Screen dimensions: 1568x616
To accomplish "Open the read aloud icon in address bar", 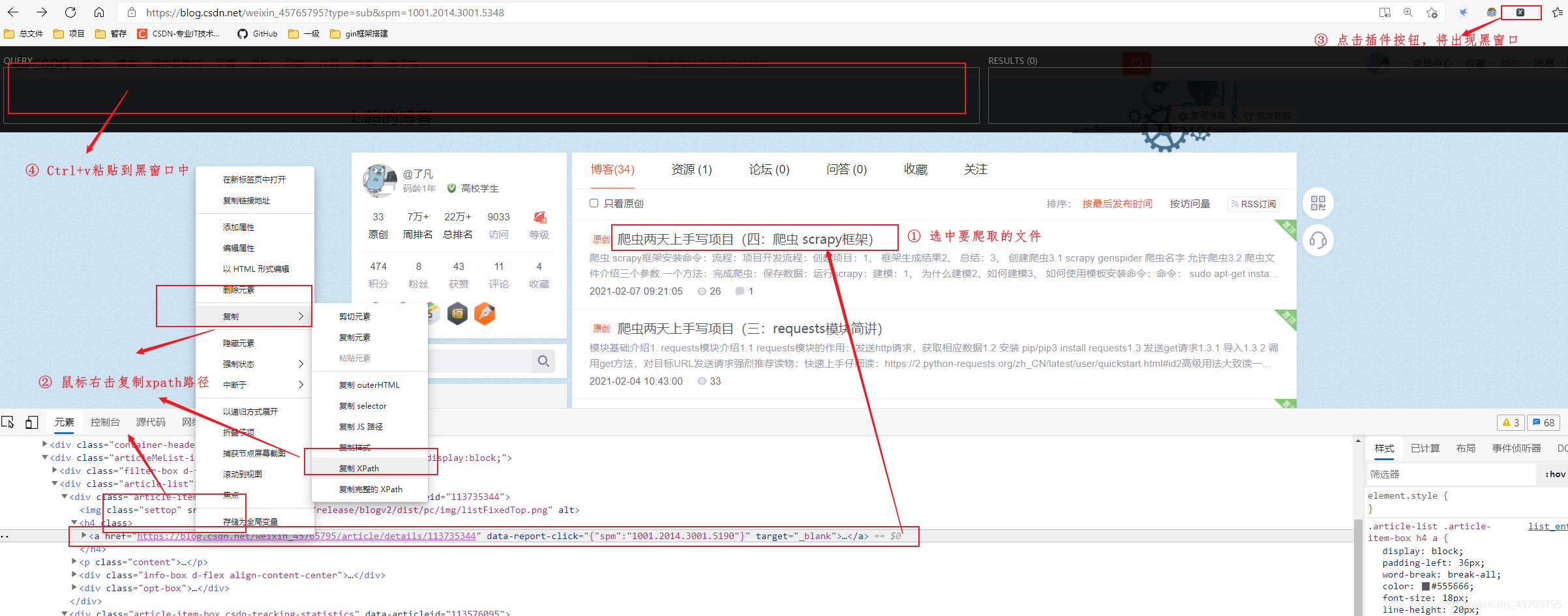I will [x=1385, y=12].
